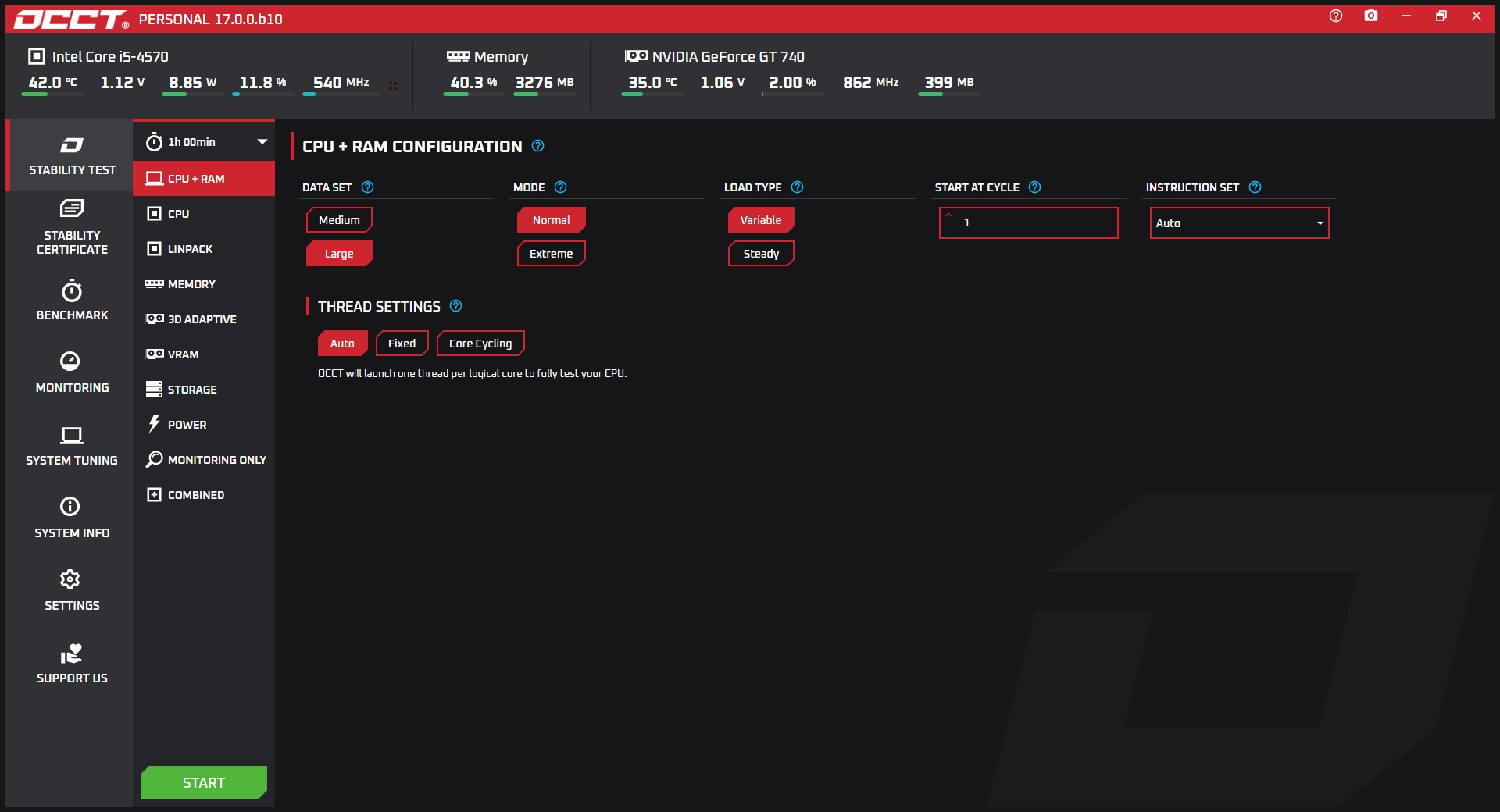Expand the 1h 00min test duration dropdown
Screen dimensions: 1500x812
coord(262,141)
